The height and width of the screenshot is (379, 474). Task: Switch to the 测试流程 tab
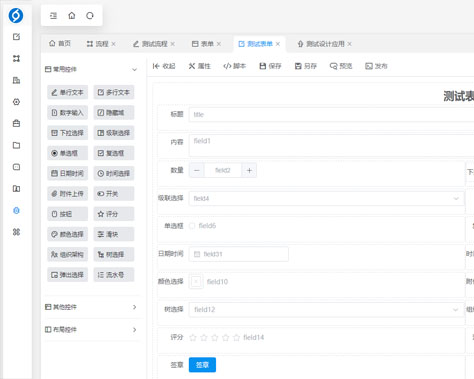150,44
